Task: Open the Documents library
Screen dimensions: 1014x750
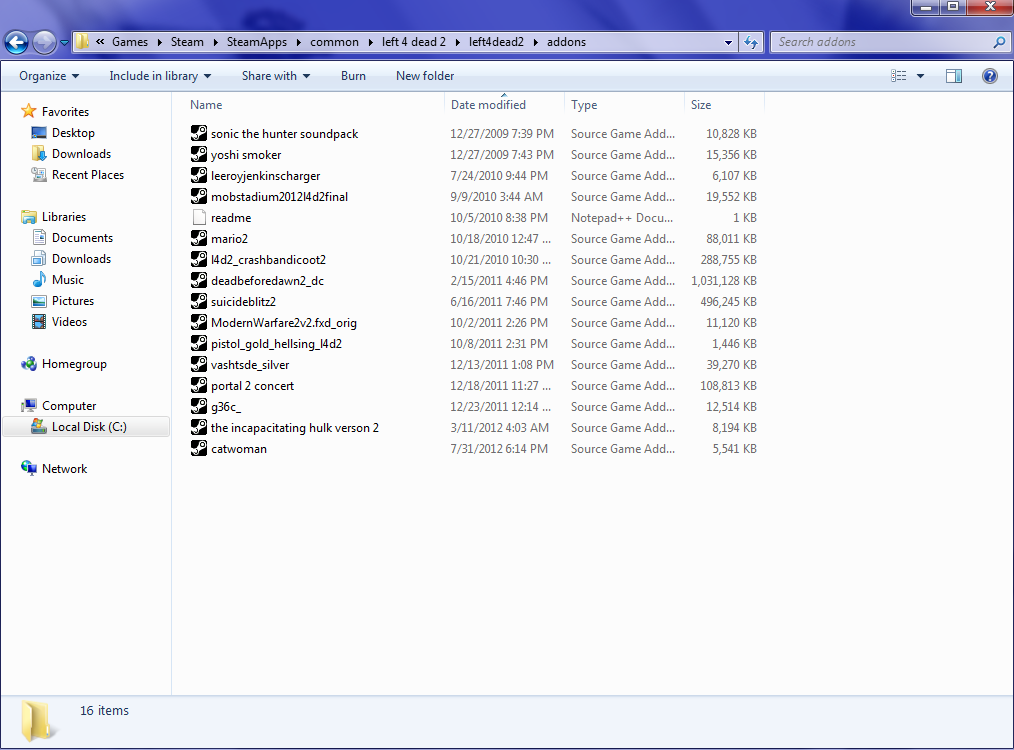Action: (x=82, y=238)
